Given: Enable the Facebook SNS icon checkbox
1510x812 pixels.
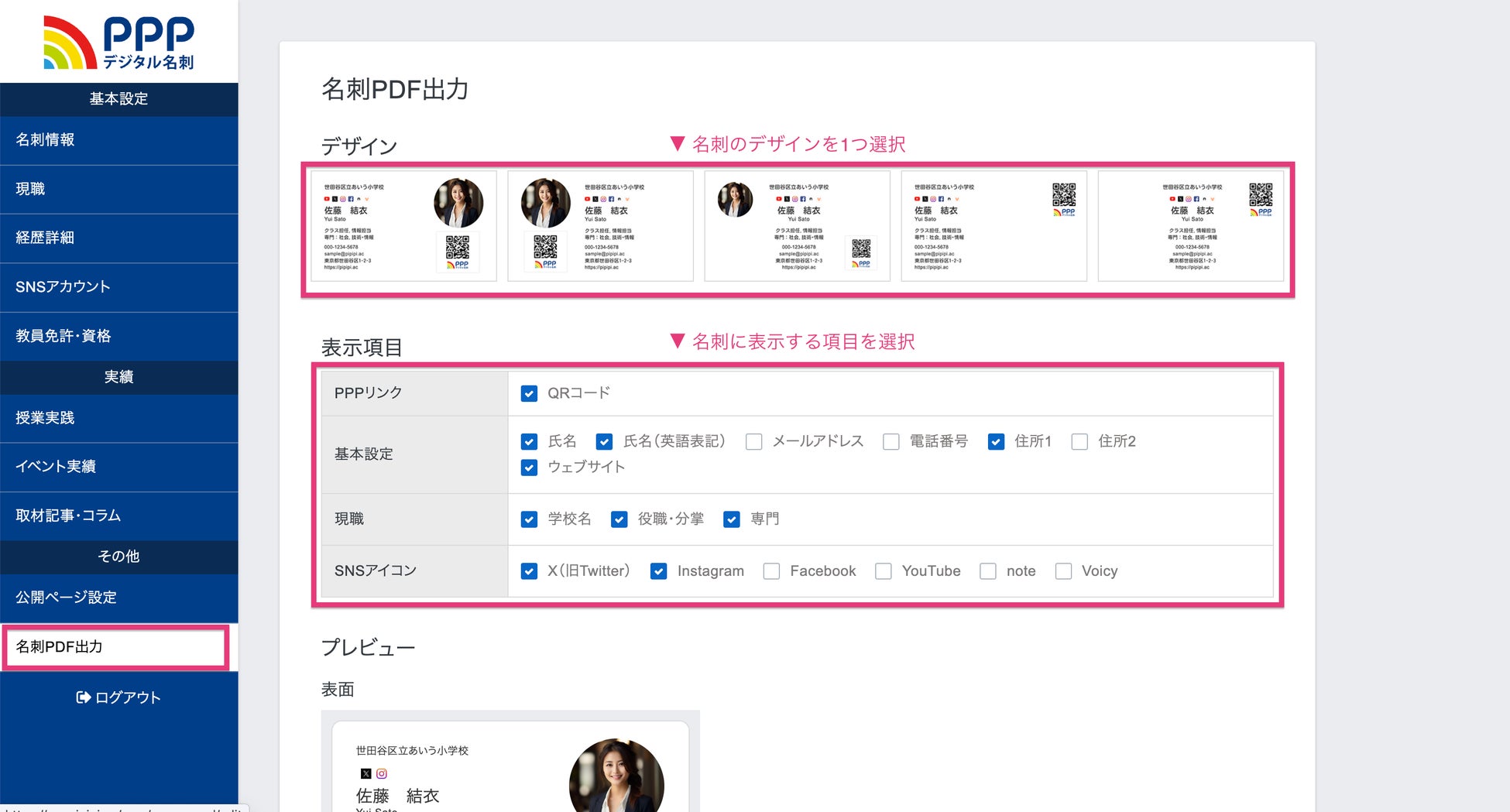Looking at the screenshot, I should pyautogui.click(x=771, y=571).
